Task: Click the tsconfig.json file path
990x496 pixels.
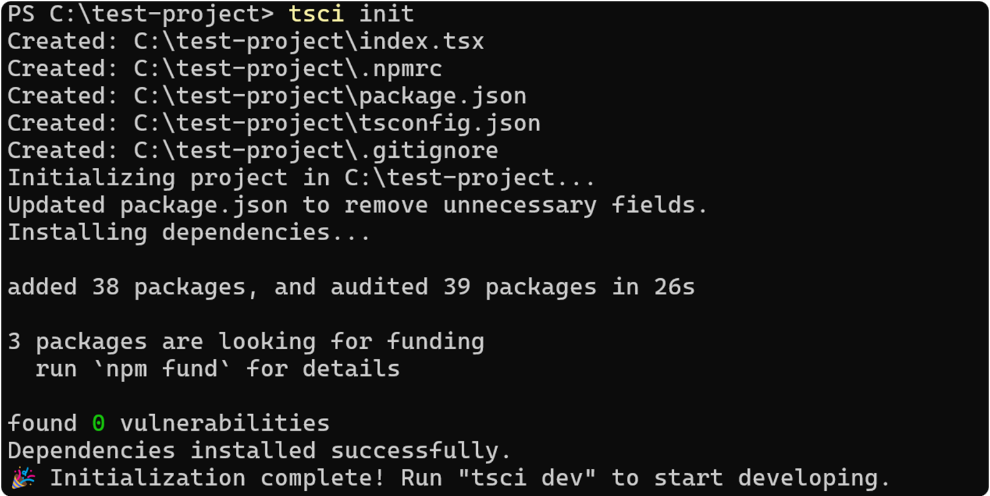Action: 337,123
